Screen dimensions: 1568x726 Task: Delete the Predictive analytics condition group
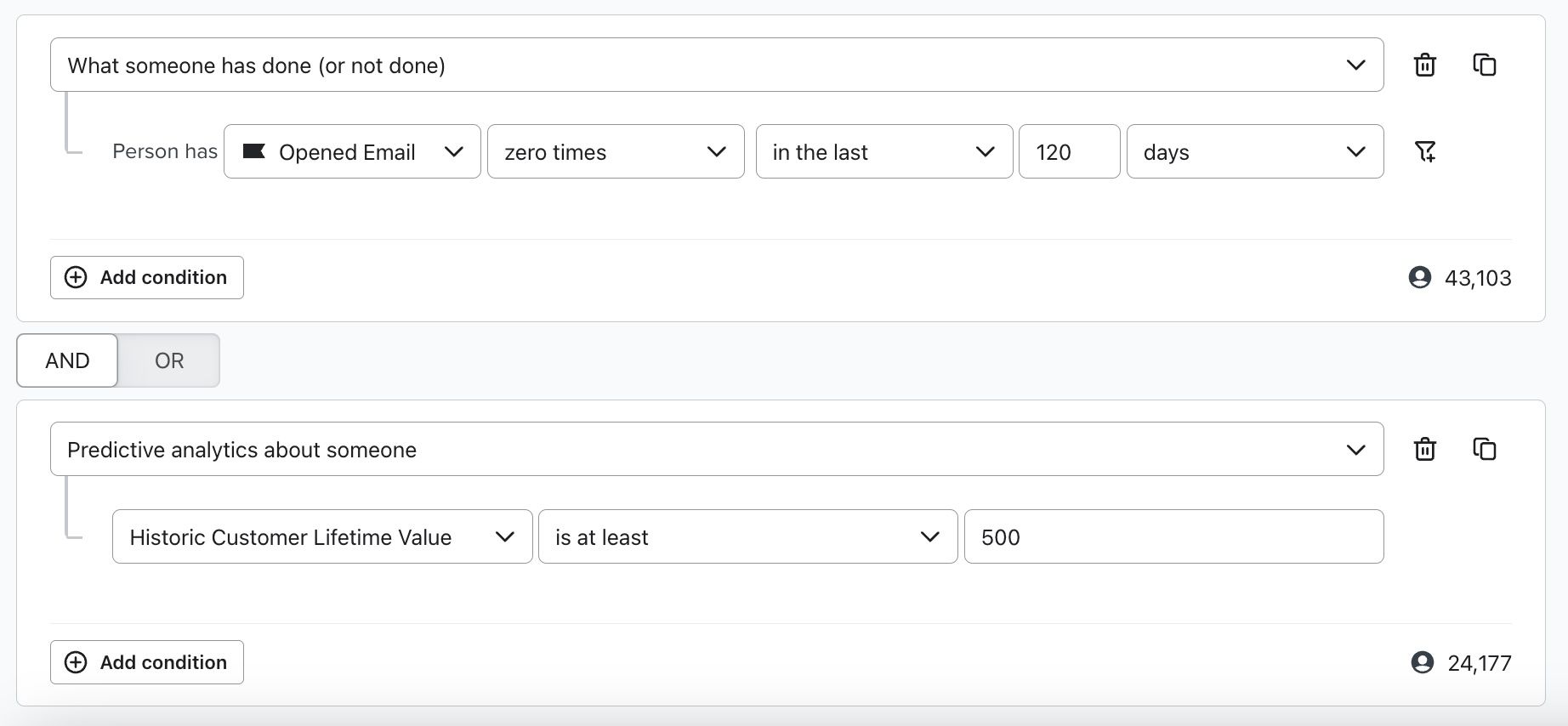pos(1424,450)
